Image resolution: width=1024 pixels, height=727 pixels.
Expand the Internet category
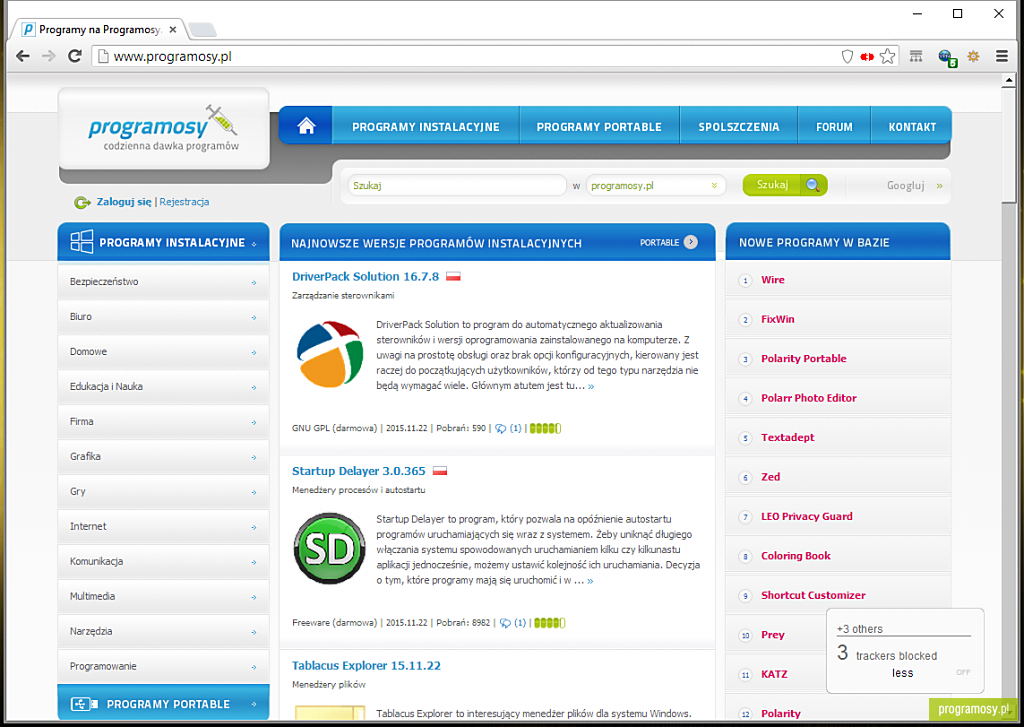pos(163,526)
